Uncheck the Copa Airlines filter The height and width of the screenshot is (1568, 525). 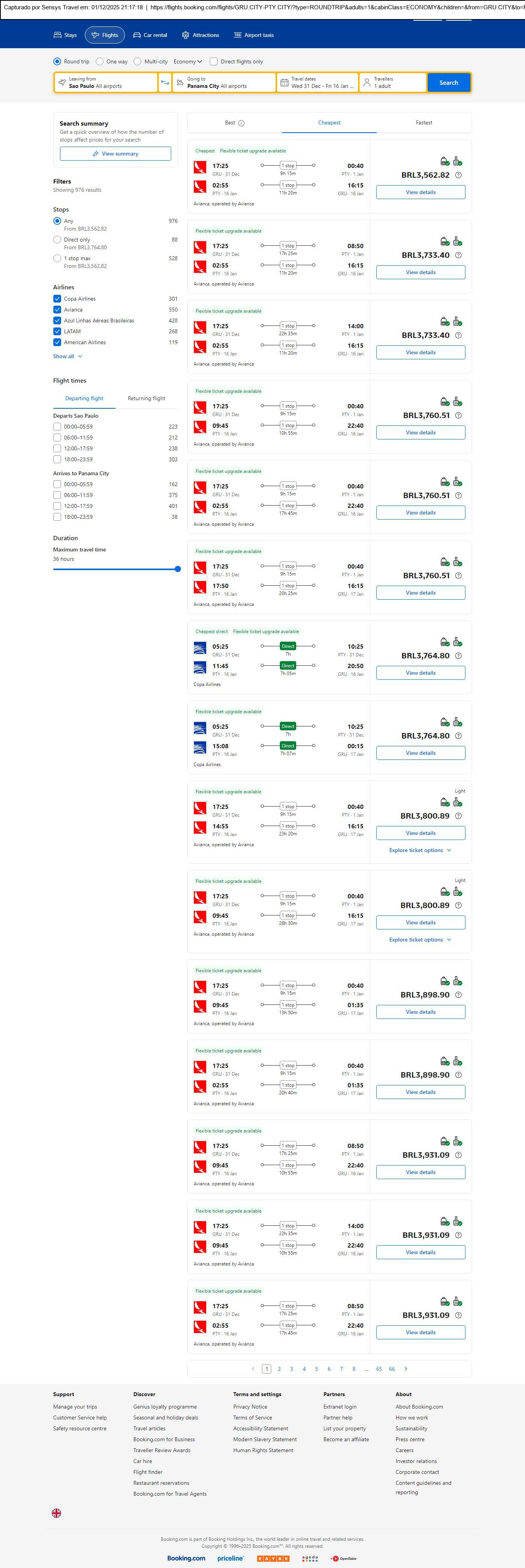click(57, 299)
